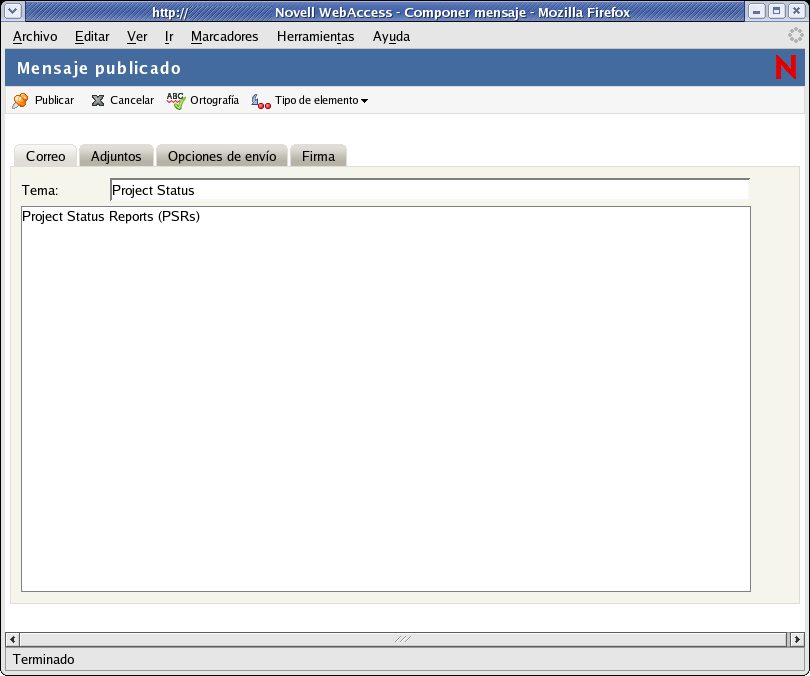
Task: Click the Ortografía spell-check icon
Action: (x=176, y=100)
